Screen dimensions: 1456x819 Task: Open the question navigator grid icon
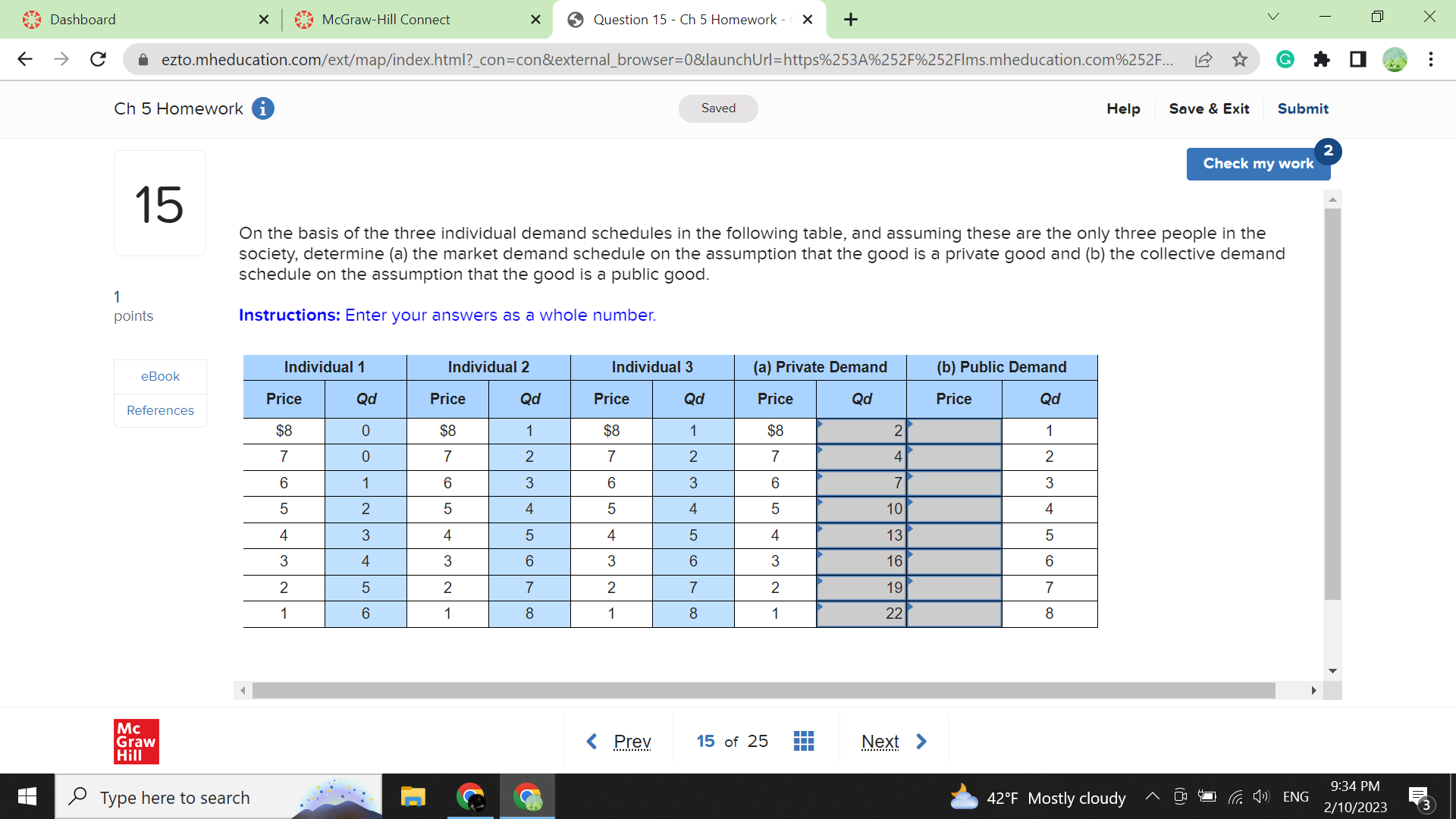click(804, 741)
